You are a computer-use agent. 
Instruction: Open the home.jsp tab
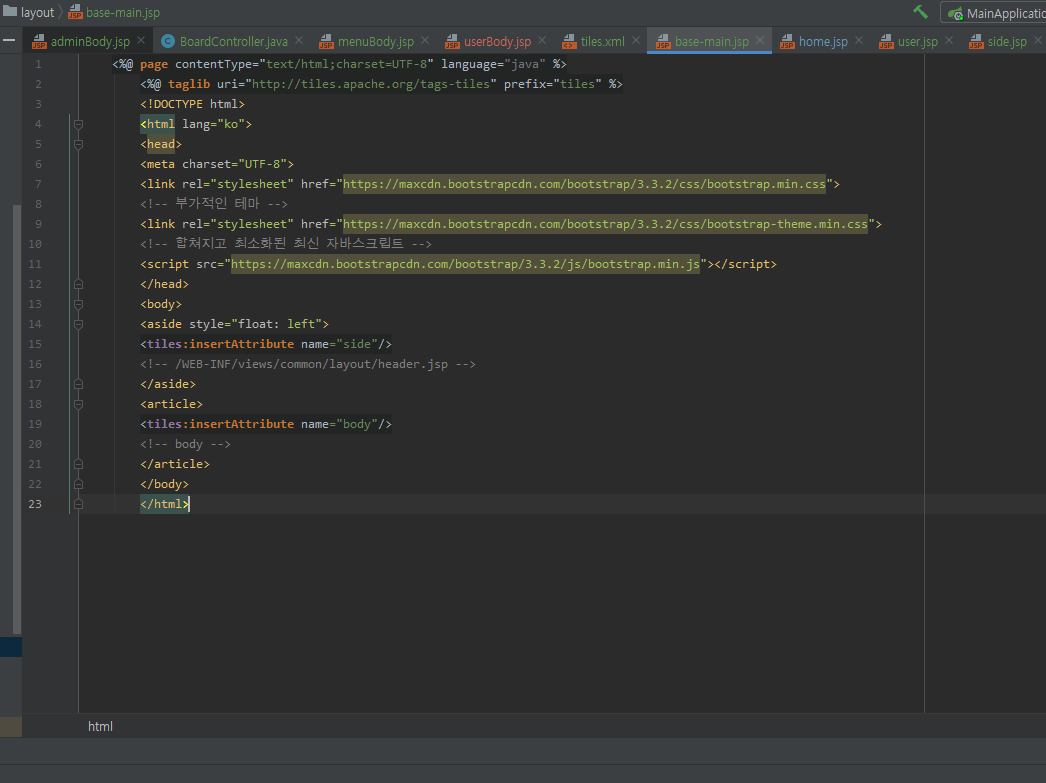pos(823,41)
